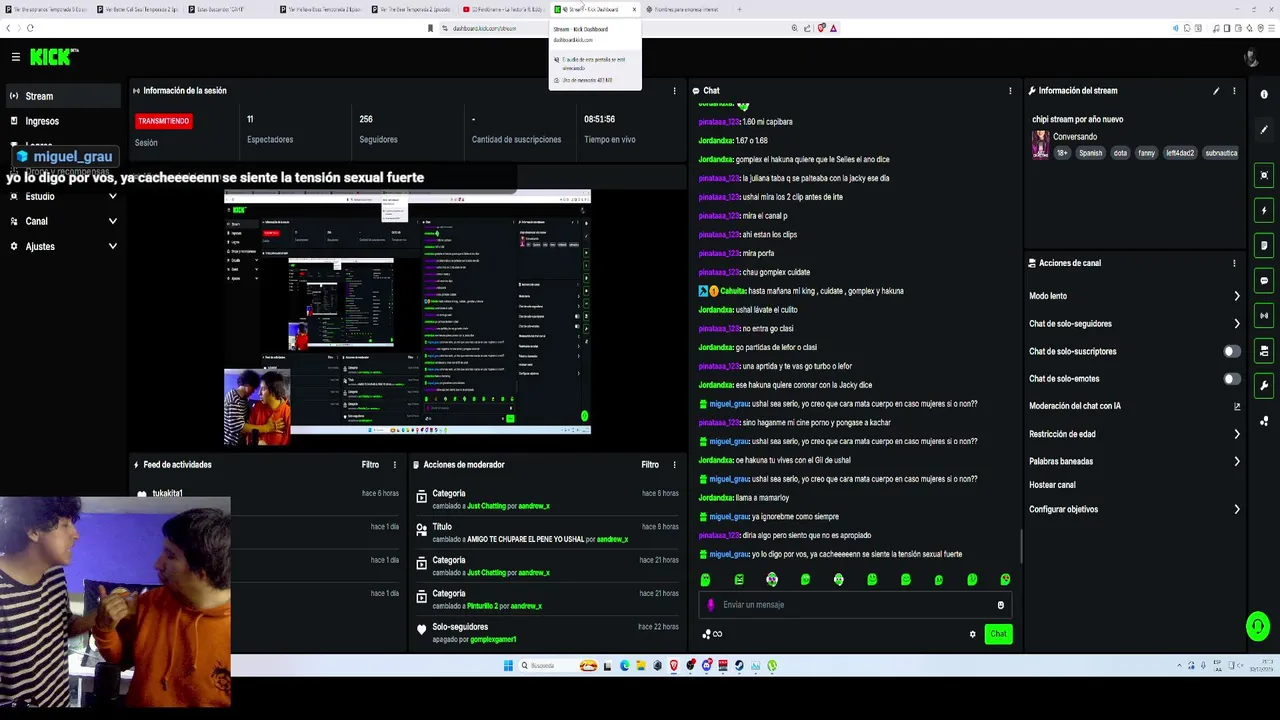Switch to Stream - Kick Dashboard tab
The width and height of the screenshot is (1280, 720).
pyautogui.click(x=594, y=9)
